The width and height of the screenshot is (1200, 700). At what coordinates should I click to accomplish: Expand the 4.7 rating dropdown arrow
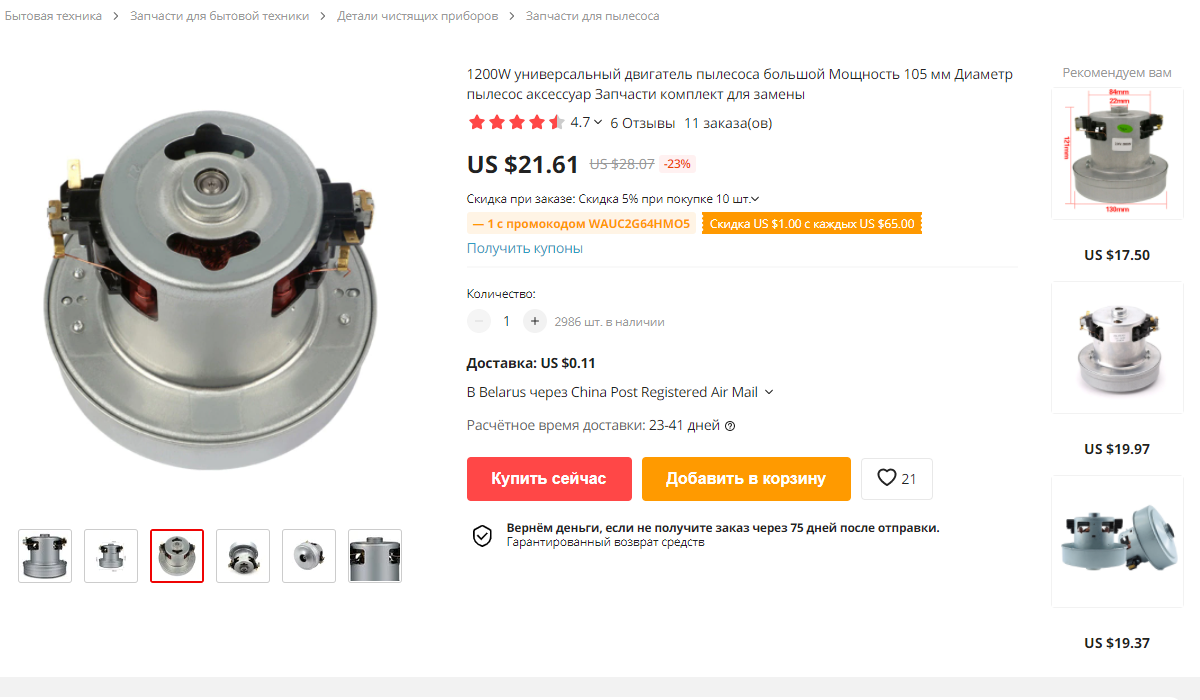598,123
